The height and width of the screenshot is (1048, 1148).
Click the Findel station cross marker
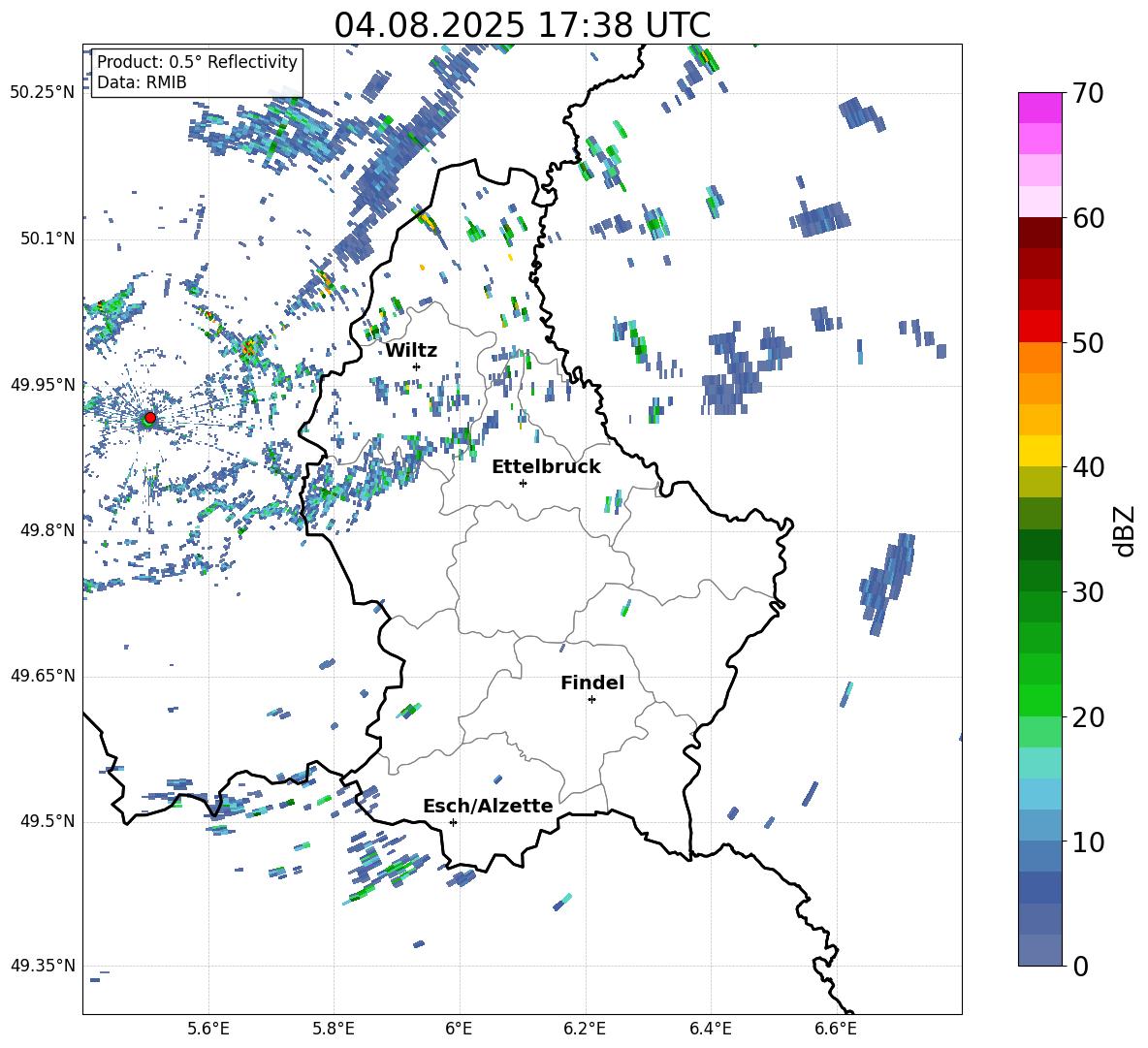[591, 700]
